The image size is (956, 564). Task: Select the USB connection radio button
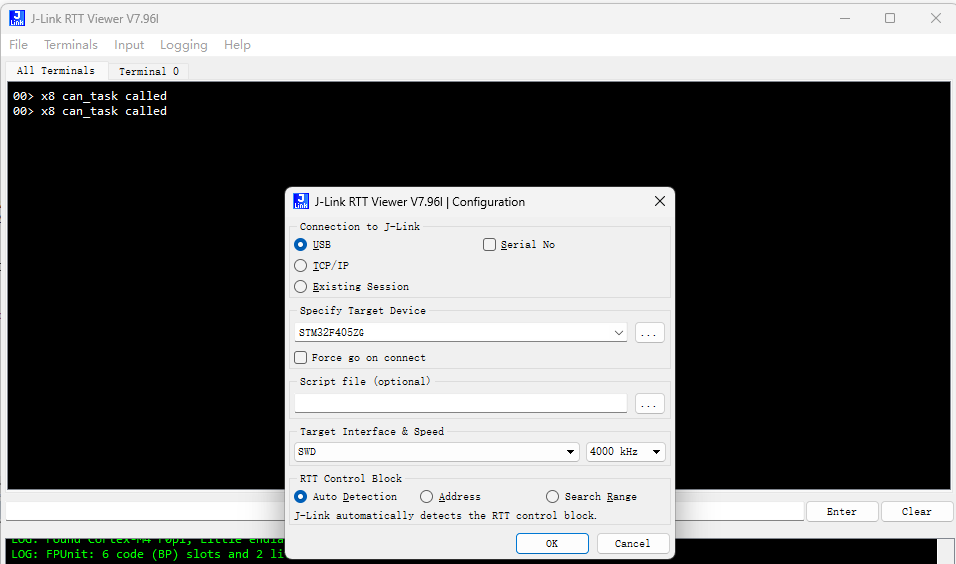pos(301,245)
